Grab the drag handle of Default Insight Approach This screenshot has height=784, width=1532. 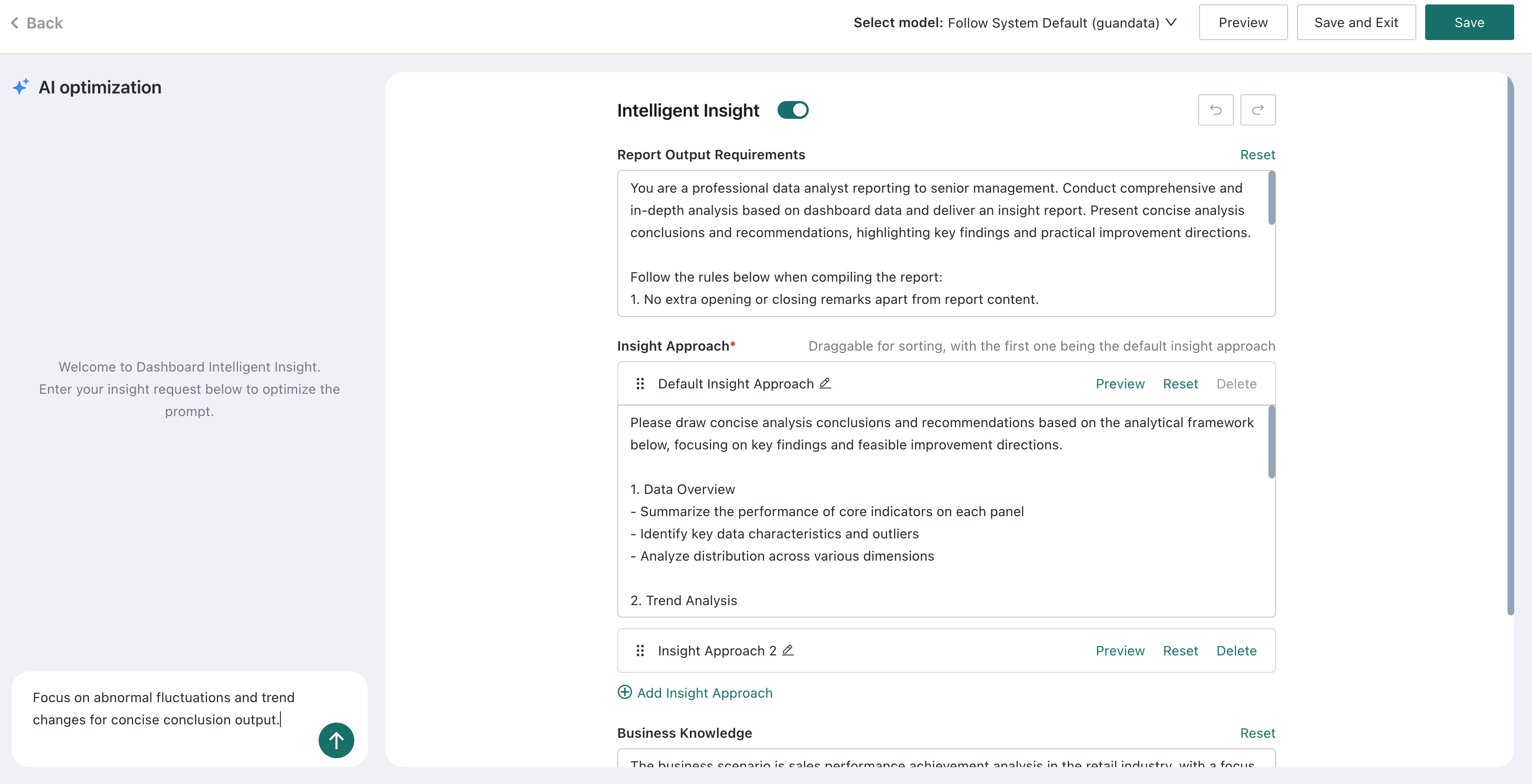tap(640, 384)
